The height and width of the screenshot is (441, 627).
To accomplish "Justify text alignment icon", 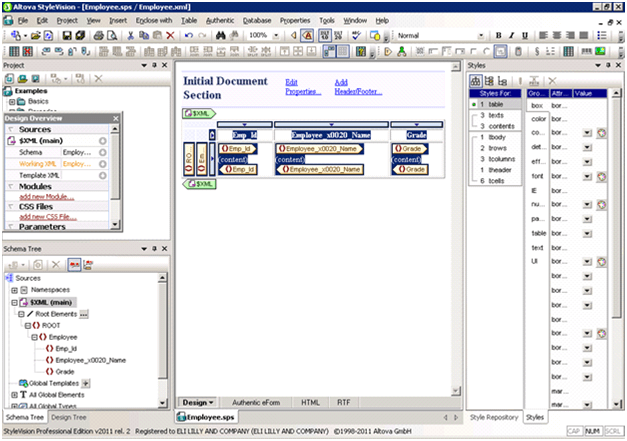I will pos(584,36).
